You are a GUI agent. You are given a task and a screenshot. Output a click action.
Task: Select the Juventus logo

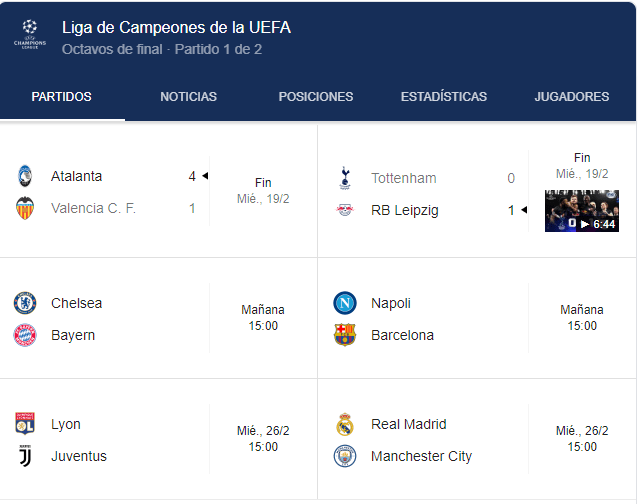coord(25,456)
